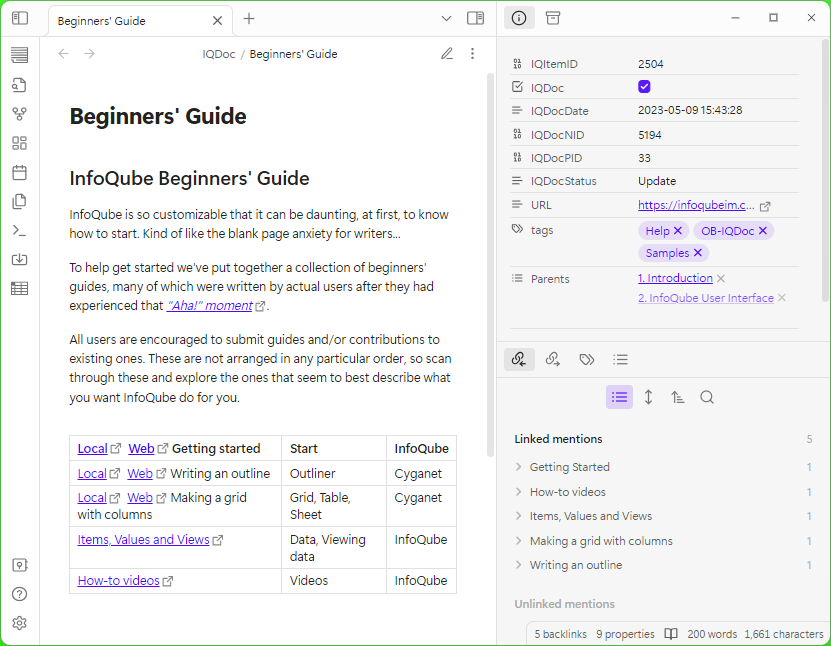Image resolution: width=831 pixels, height=646 pixels.
Task: Switch to editing with the pencil icon
Action: tap(447, 54)
